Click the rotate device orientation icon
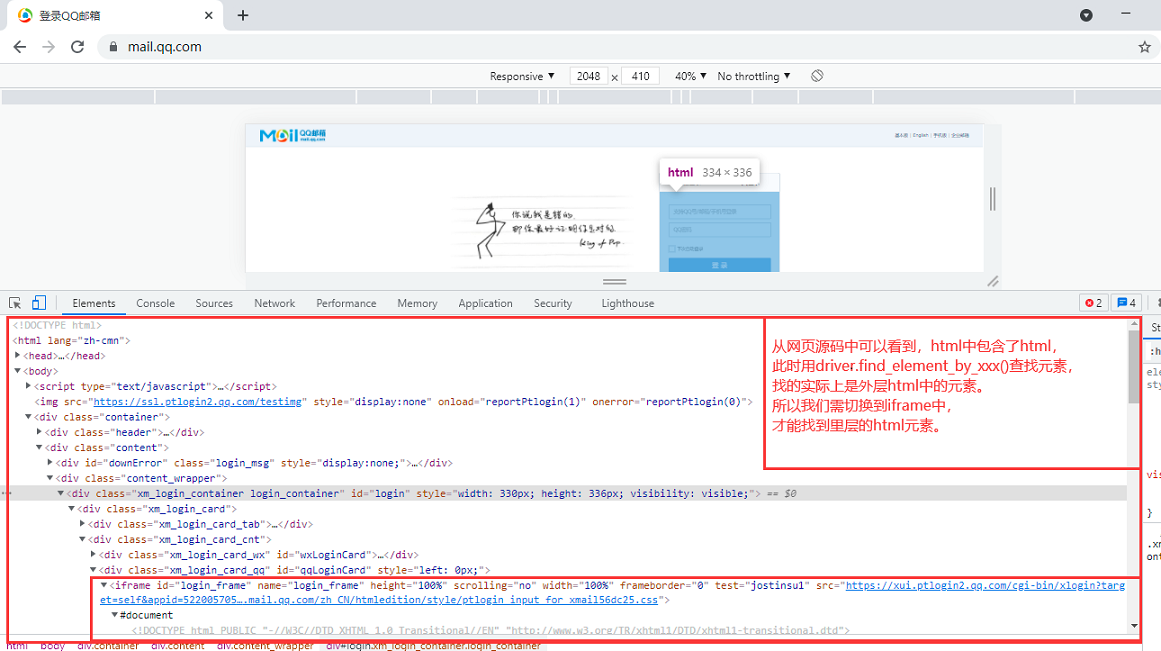 coord(817,76)
